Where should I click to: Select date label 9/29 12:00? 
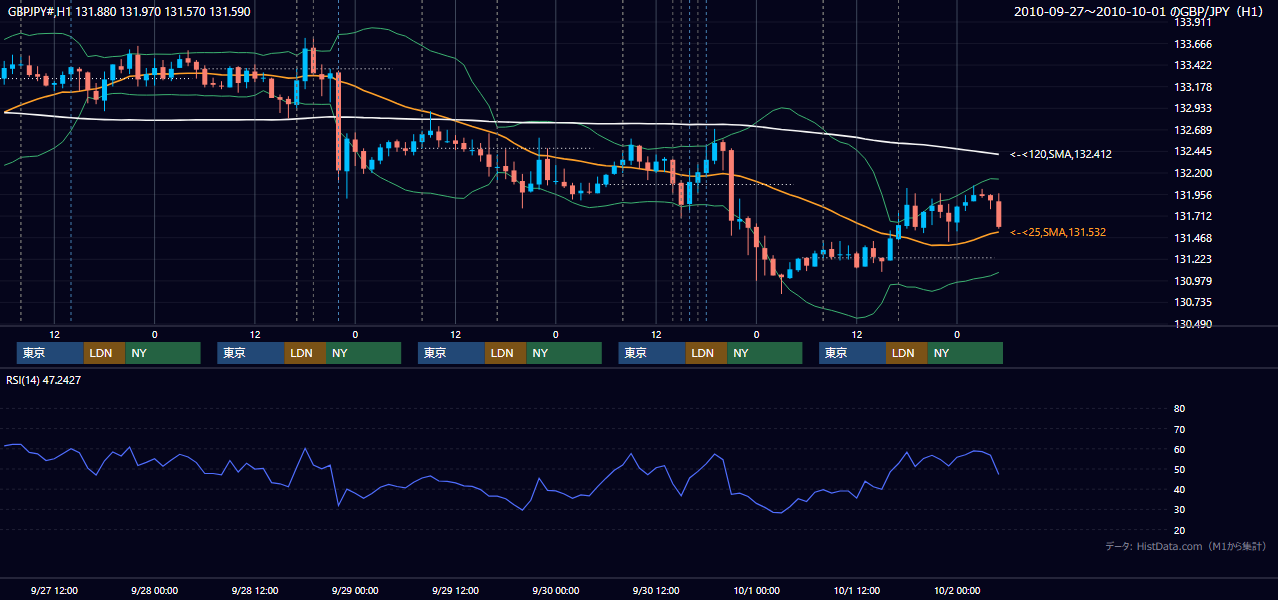tap(455, 590)
